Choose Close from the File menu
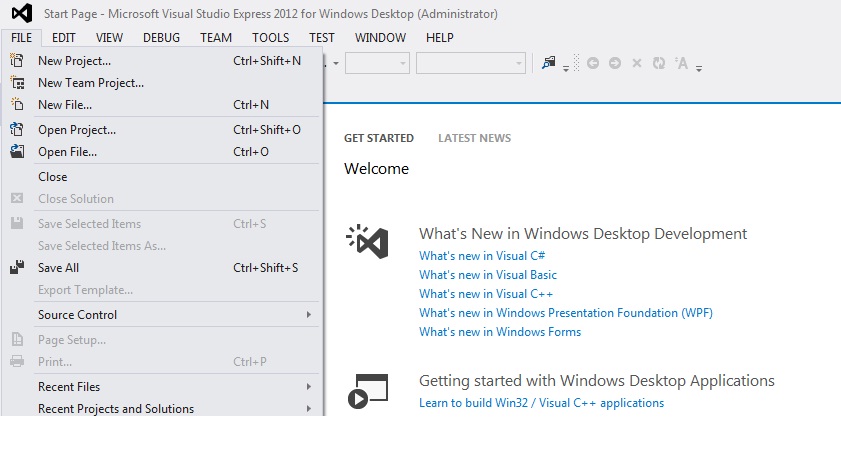Viewport: 841px width, 460px height. click(53, 177)
